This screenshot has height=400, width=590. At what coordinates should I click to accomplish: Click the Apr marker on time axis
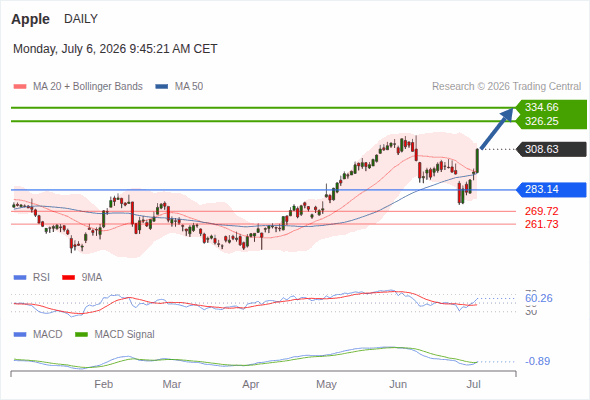click(x=251, y=385)
